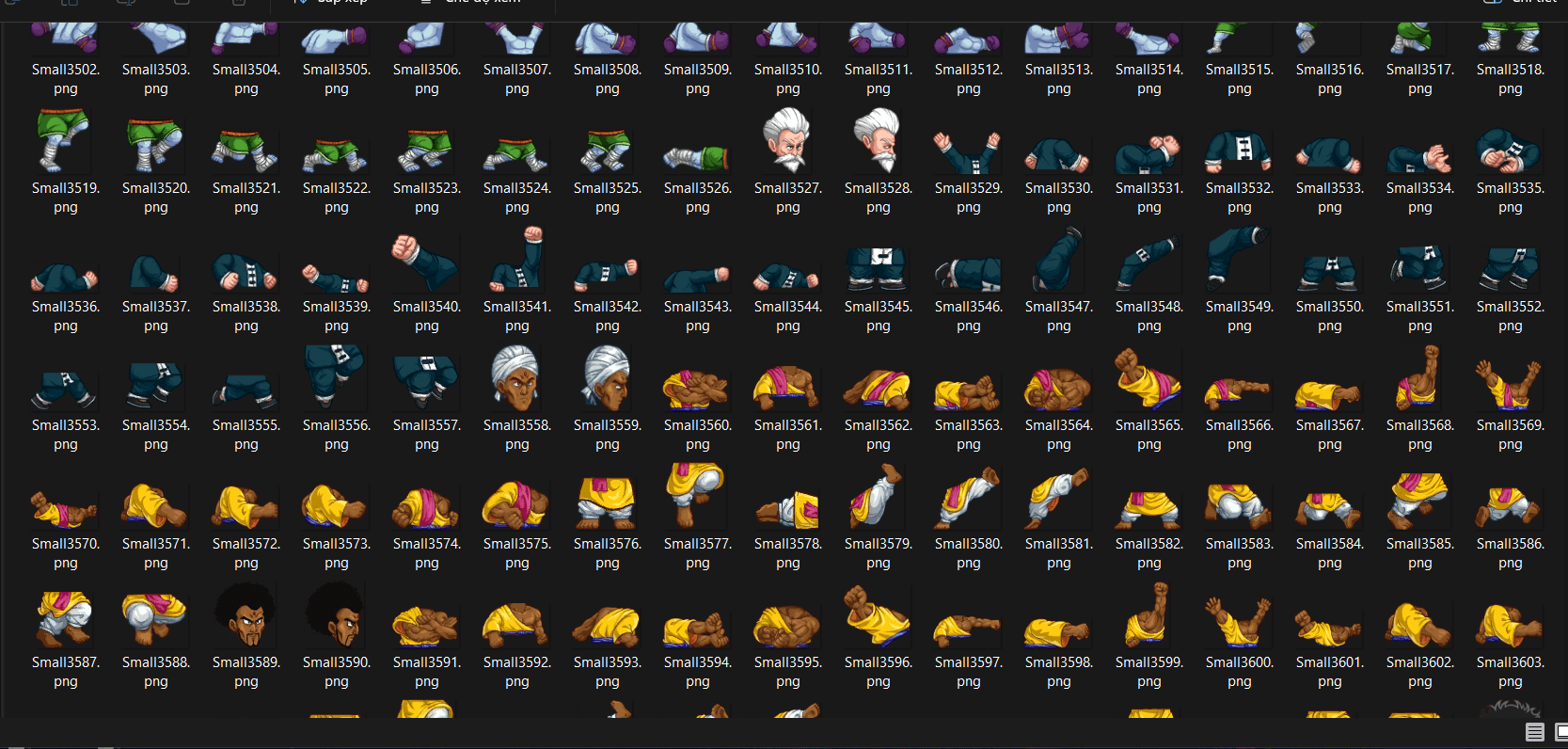Viewport: 1568px width, 749px height.
Task: Select the Small3569.png clawed hands sprite
Action: click(x=1510, y=384)
